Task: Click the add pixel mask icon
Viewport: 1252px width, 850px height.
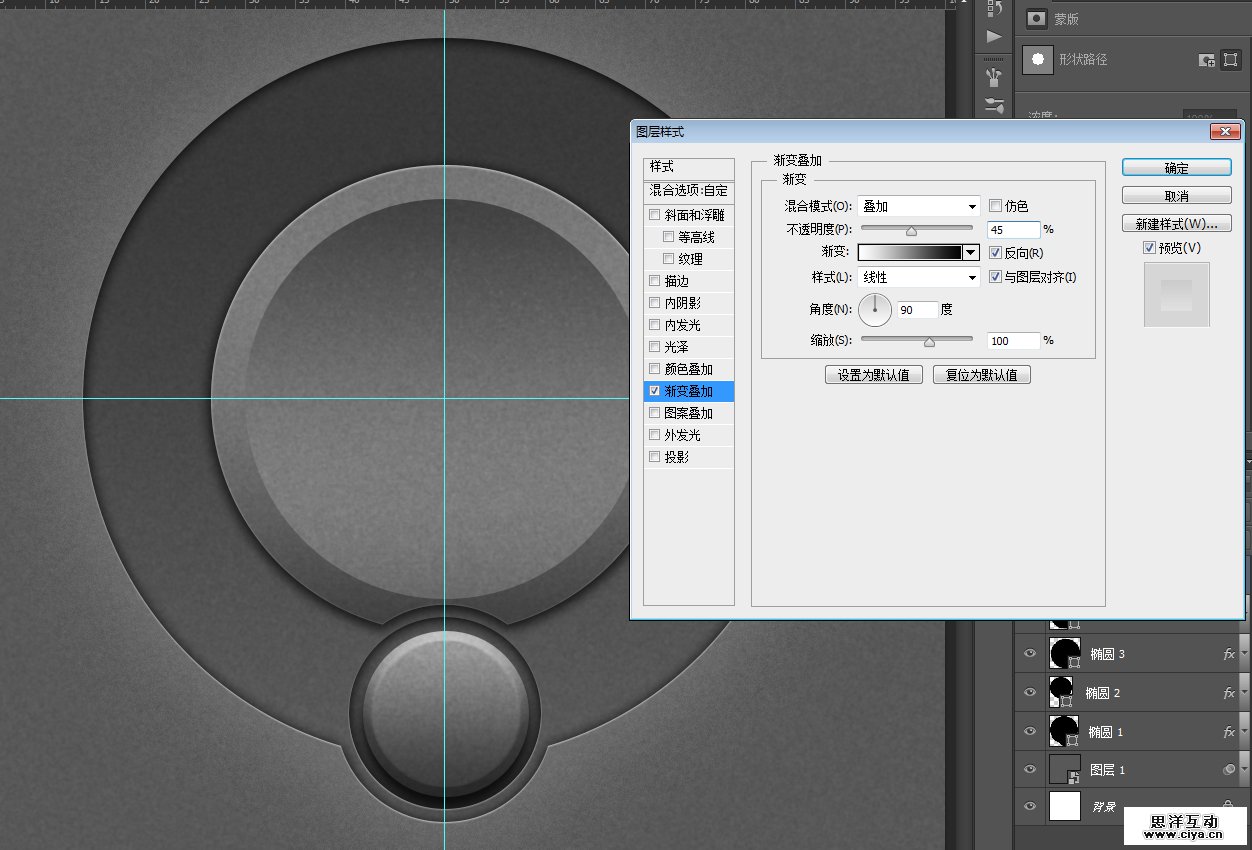Action: pos(1207,60)
